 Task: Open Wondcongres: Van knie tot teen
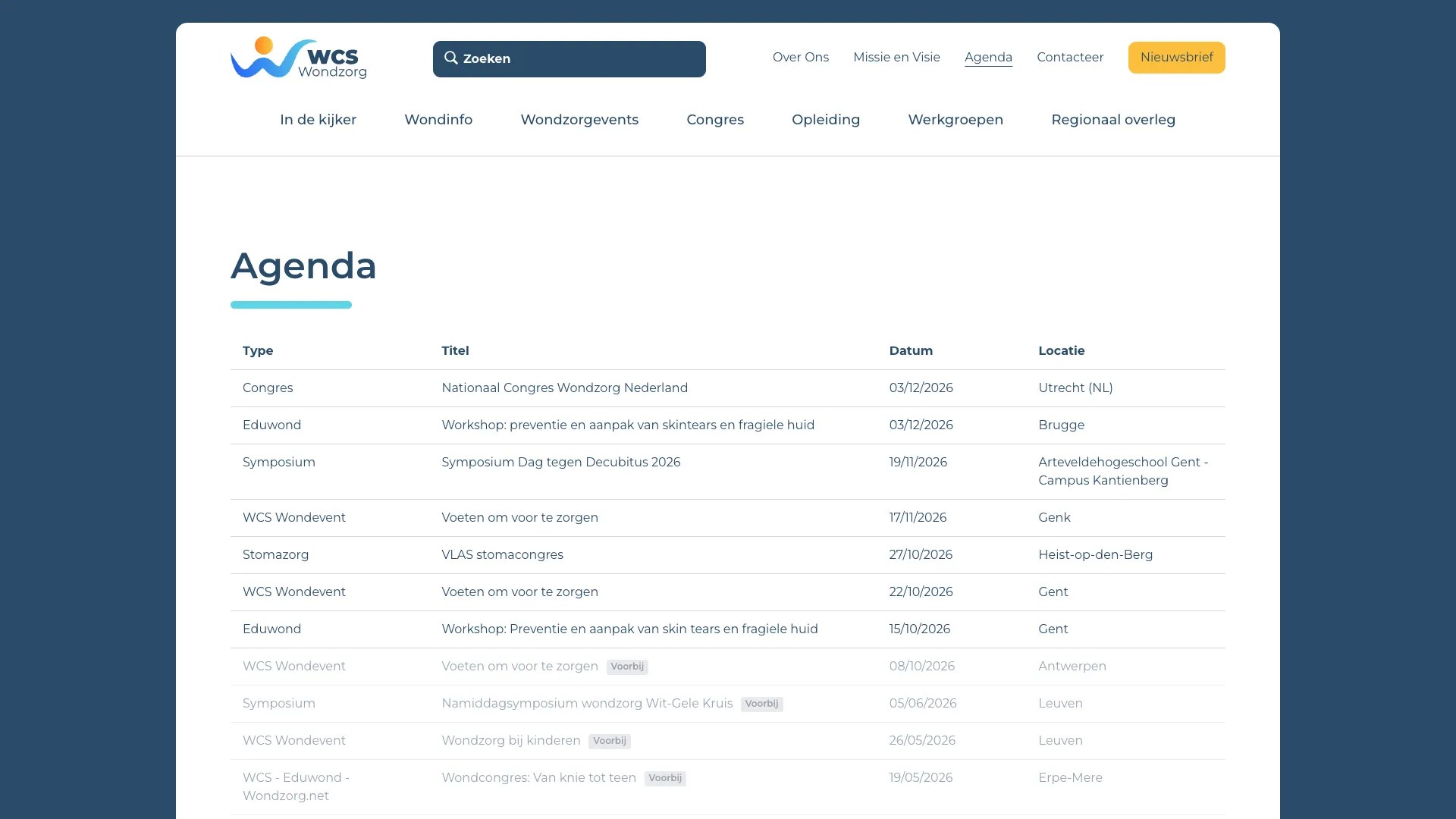[538, 778]
